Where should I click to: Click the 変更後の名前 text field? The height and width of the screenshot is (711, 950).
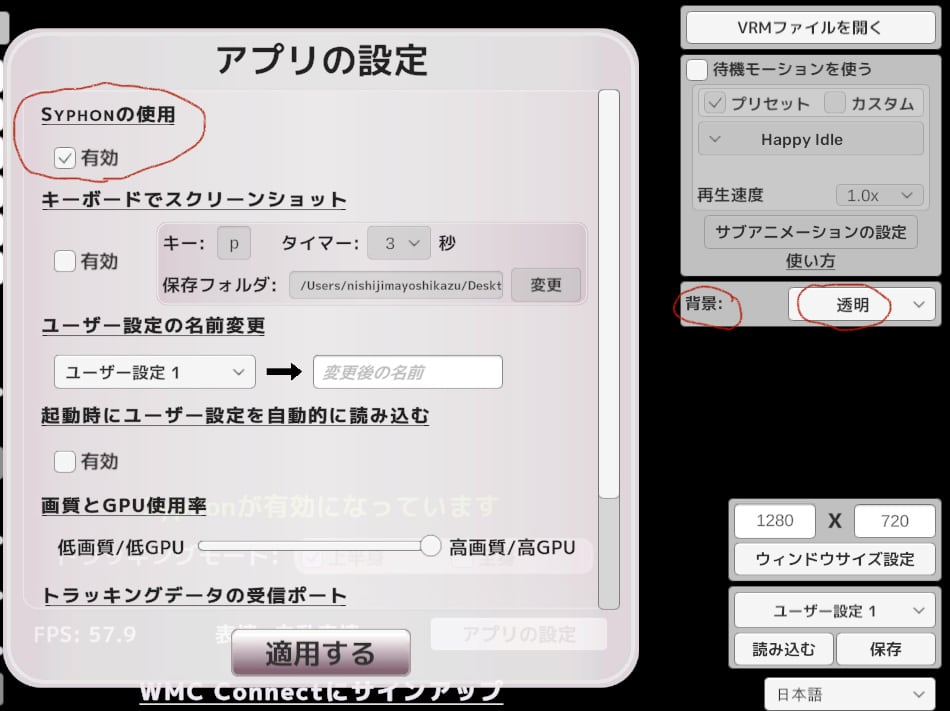coord(407,372)
